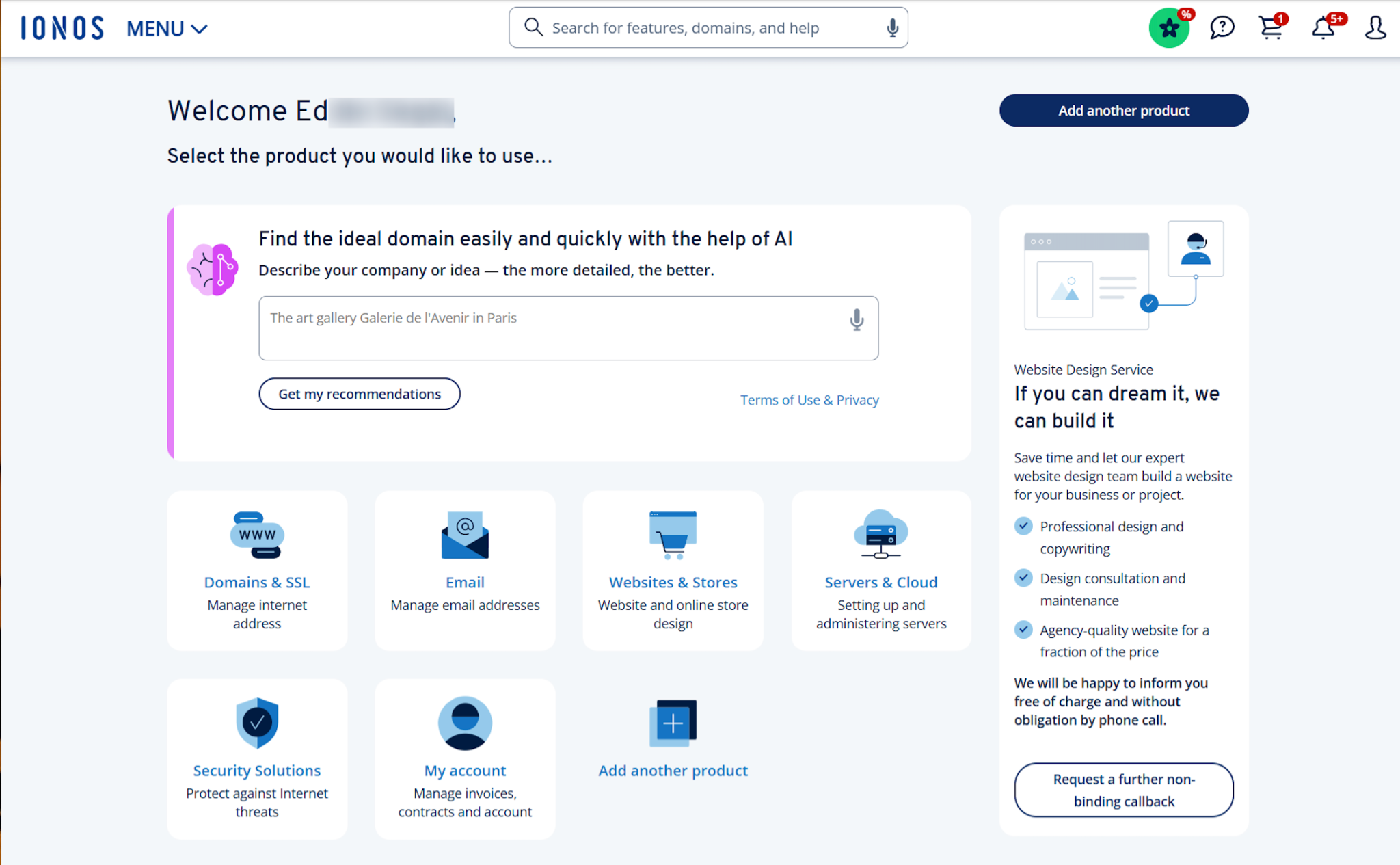Click the Servers & Cloud icon

pos(881,535)
